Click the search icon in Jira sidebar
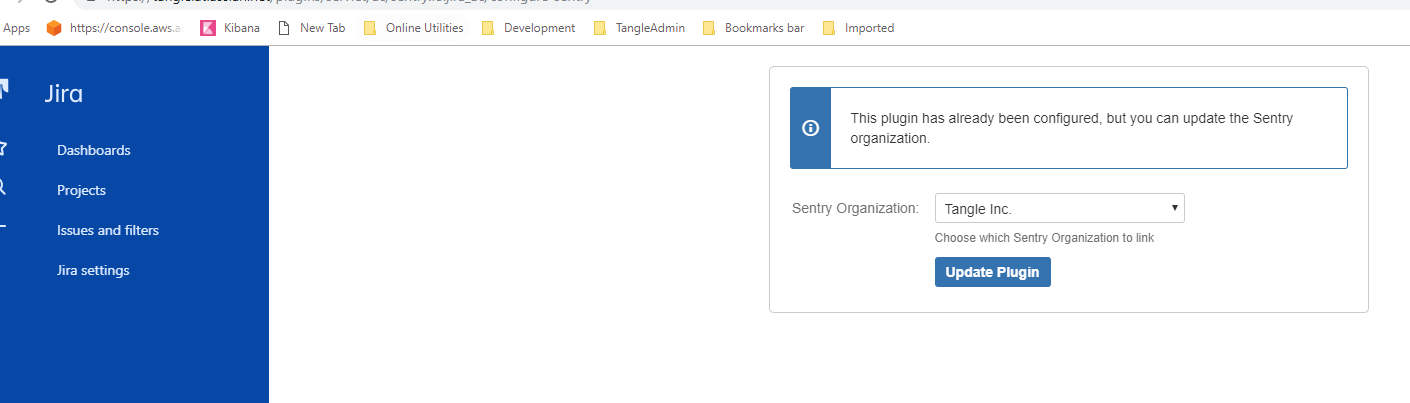Viewport: 1410px width, 403px height. click(x=3, y=186)
